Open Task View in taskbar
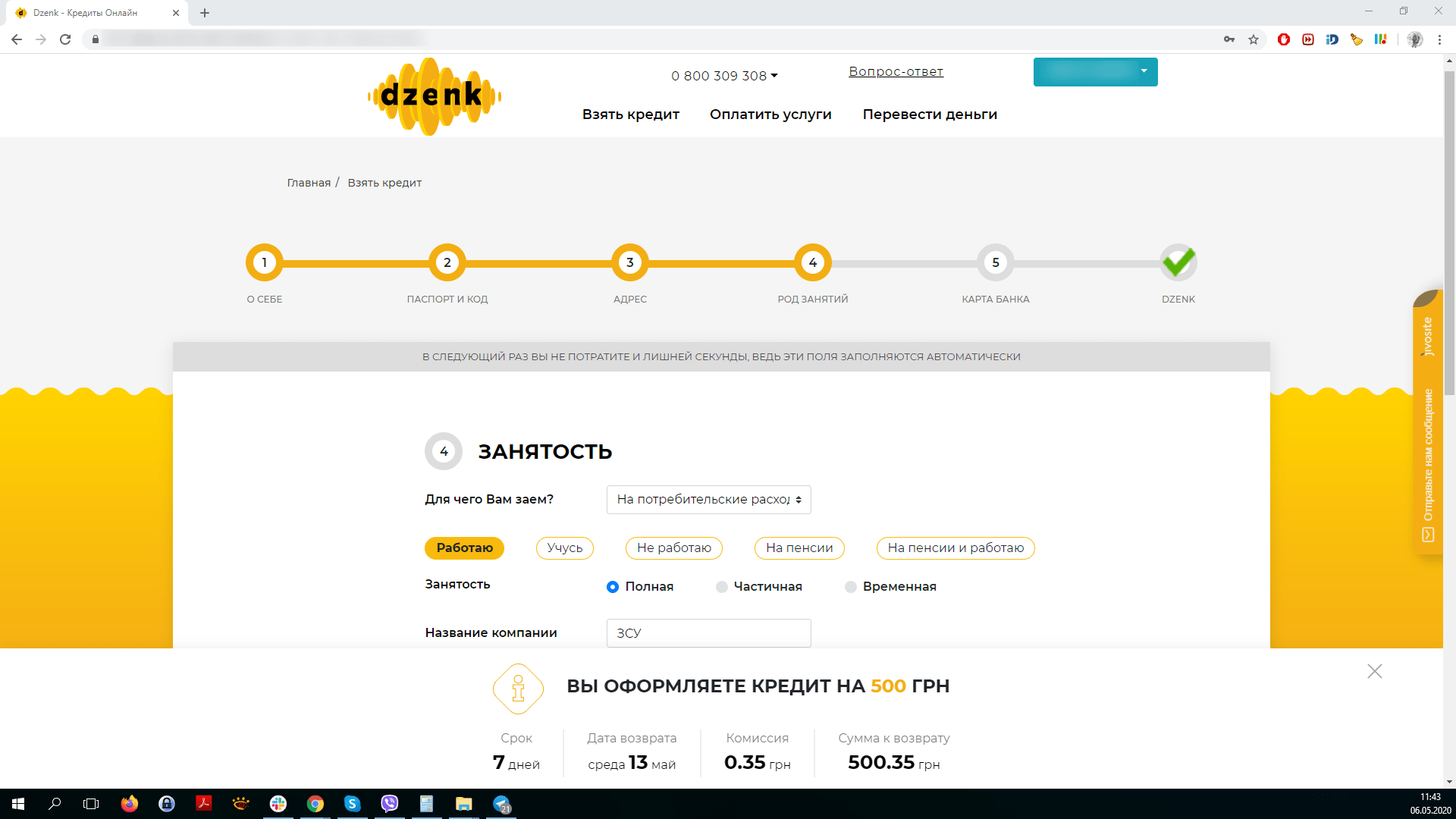Screen dimensions: 1456x819 point(91,804)
